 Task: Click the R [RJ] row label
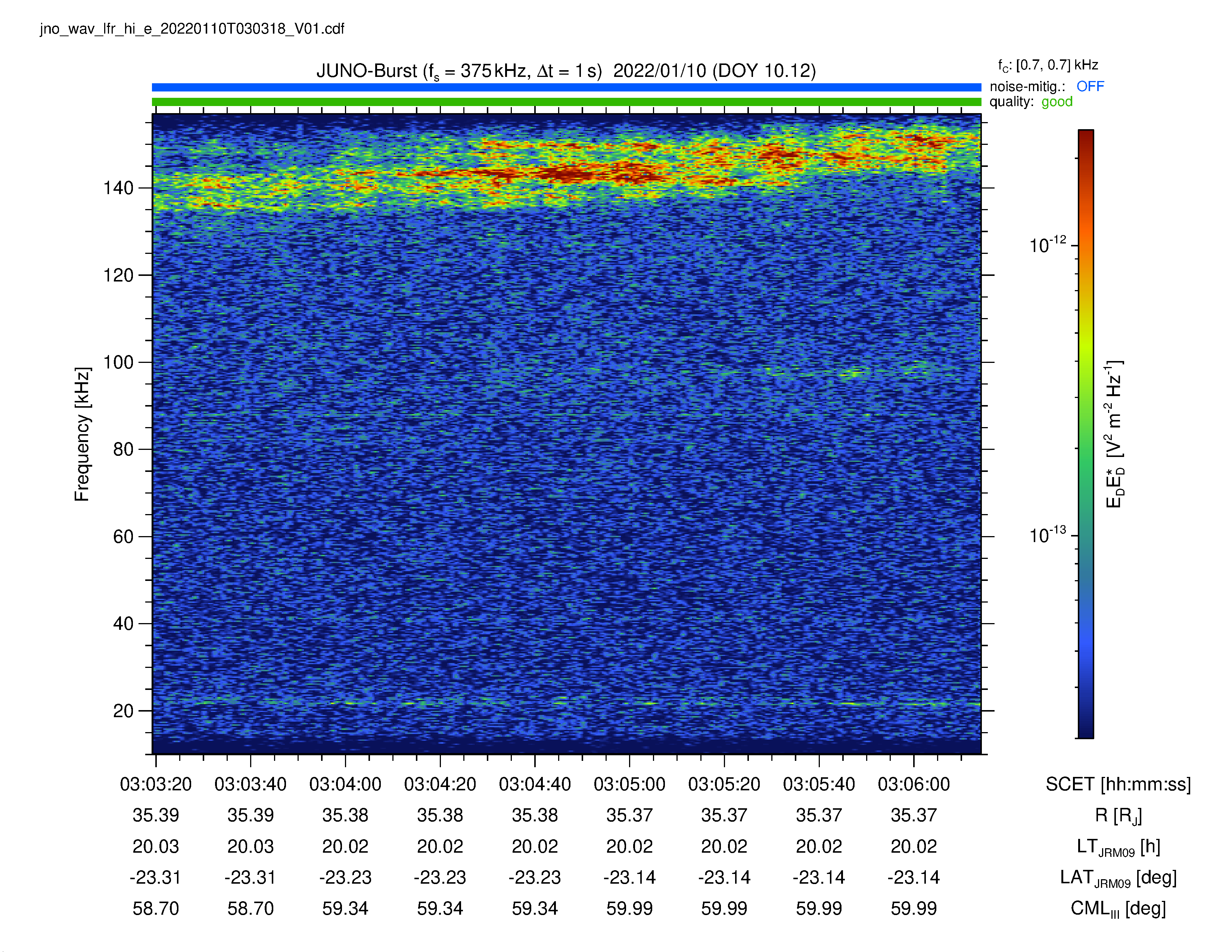point(1118,816)
